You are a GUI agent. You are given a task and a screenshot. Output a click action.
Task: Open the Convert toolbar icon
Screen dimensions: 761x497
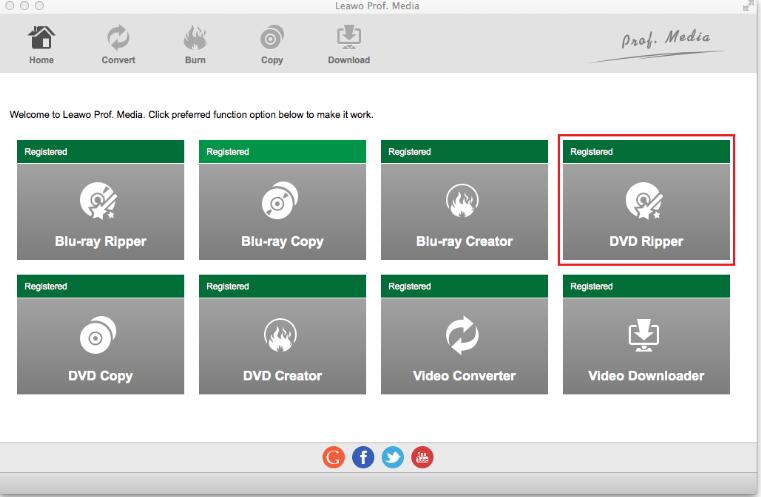point(118,38)
